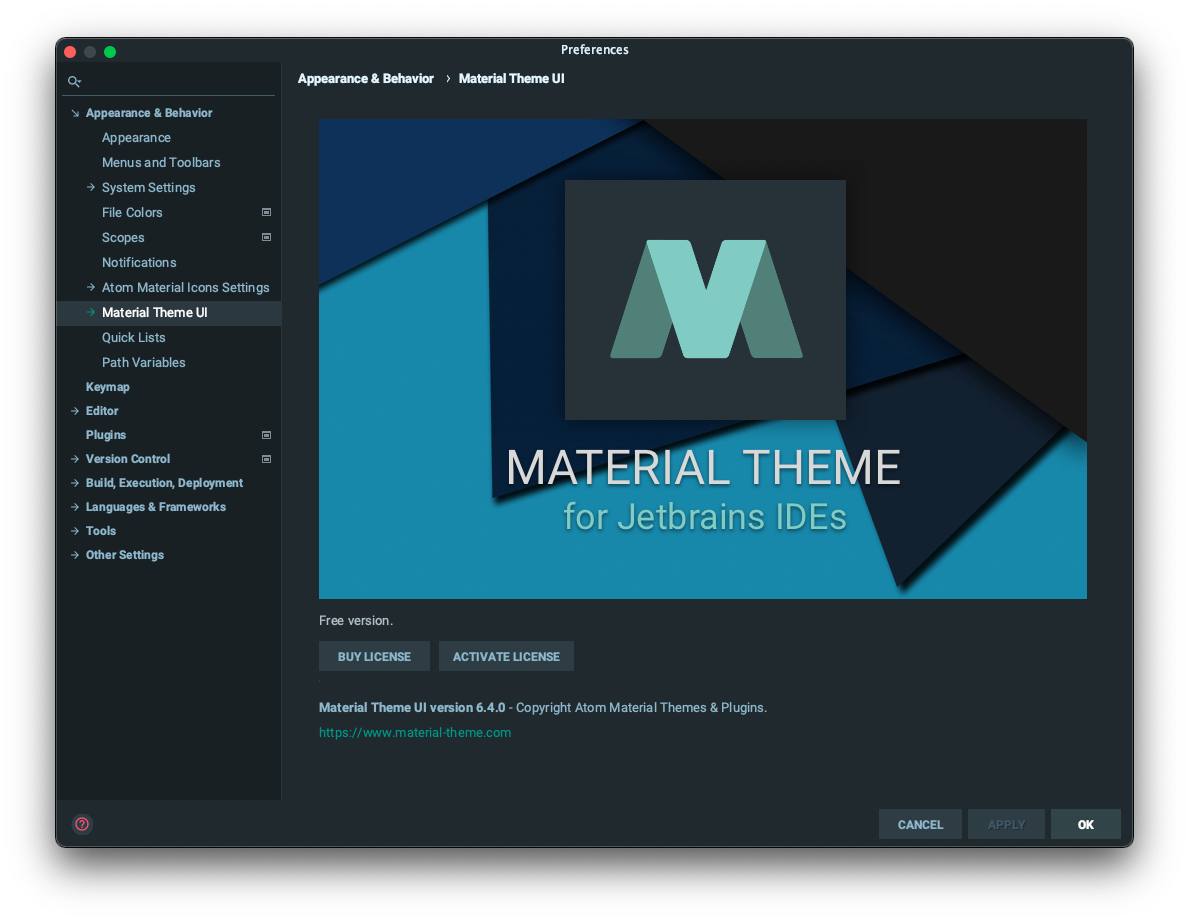Click Appearance & Behavior in breadcrumb
This screenshot has height=921, width=1189.
tap(365, 79)
